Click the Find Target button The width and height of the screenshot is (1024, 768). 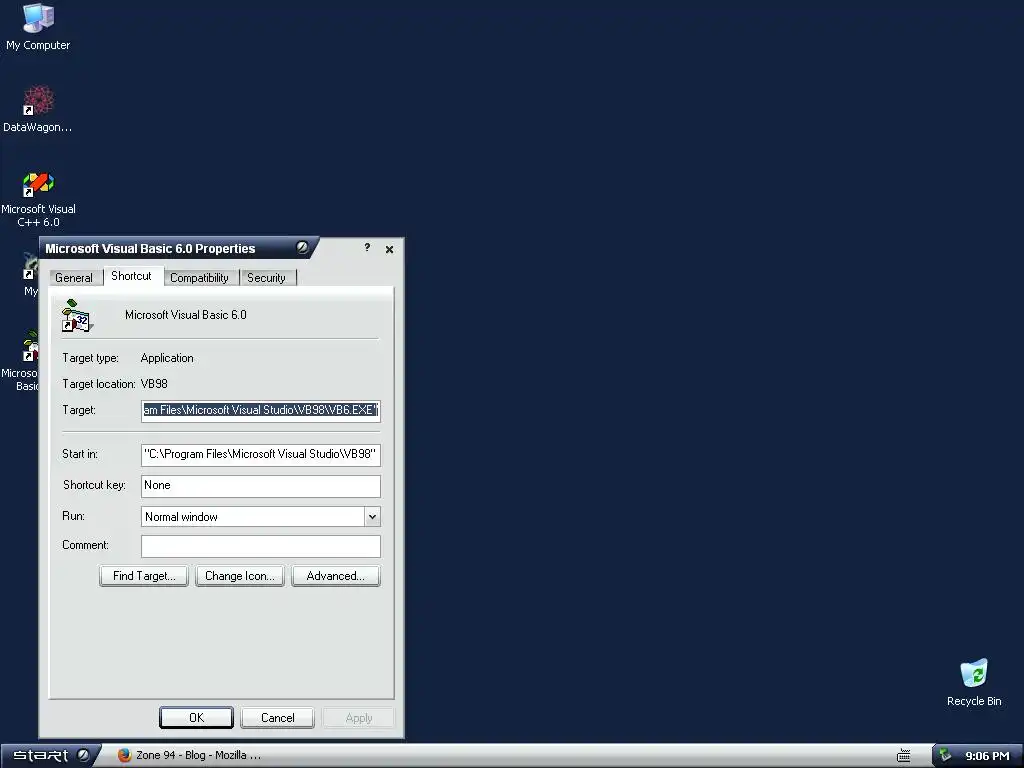click(144, 576)
